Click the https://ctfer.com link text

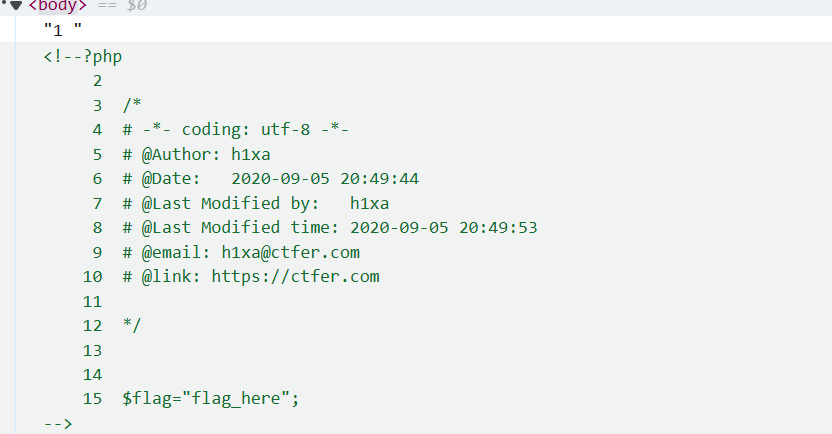(x=295, y=277)
